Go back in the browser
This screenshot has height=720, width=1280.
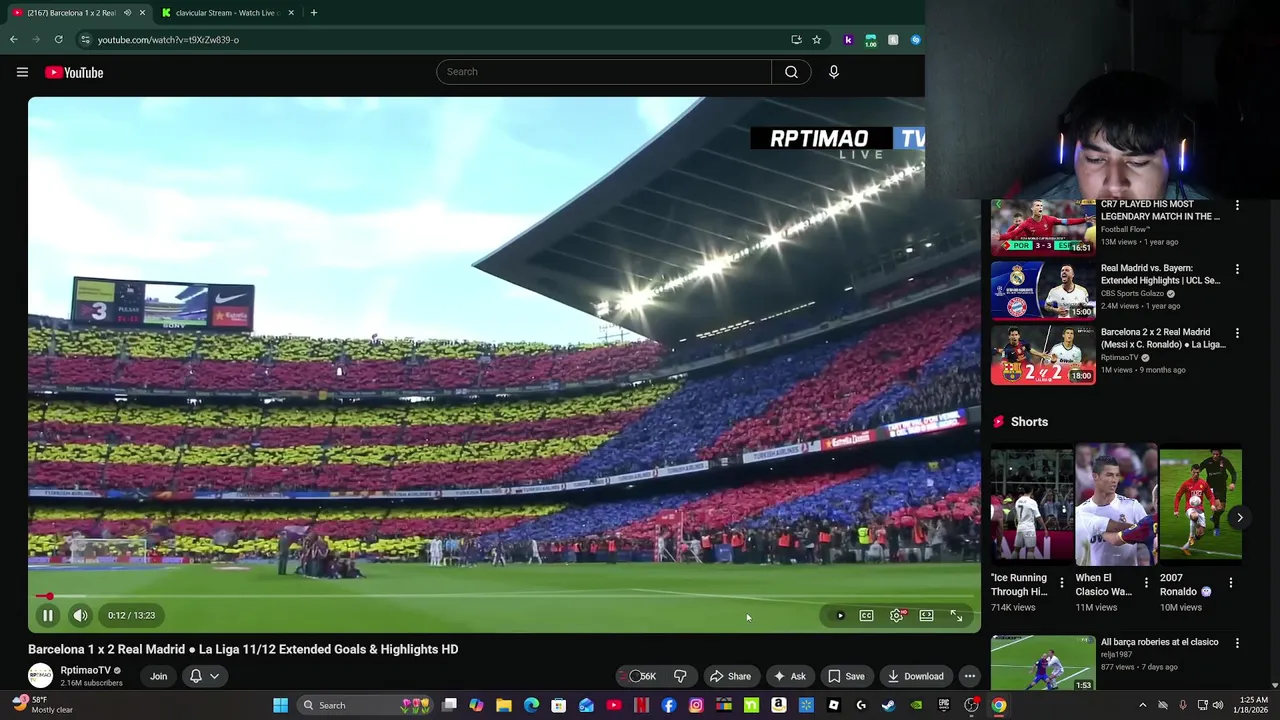(14, 40)
